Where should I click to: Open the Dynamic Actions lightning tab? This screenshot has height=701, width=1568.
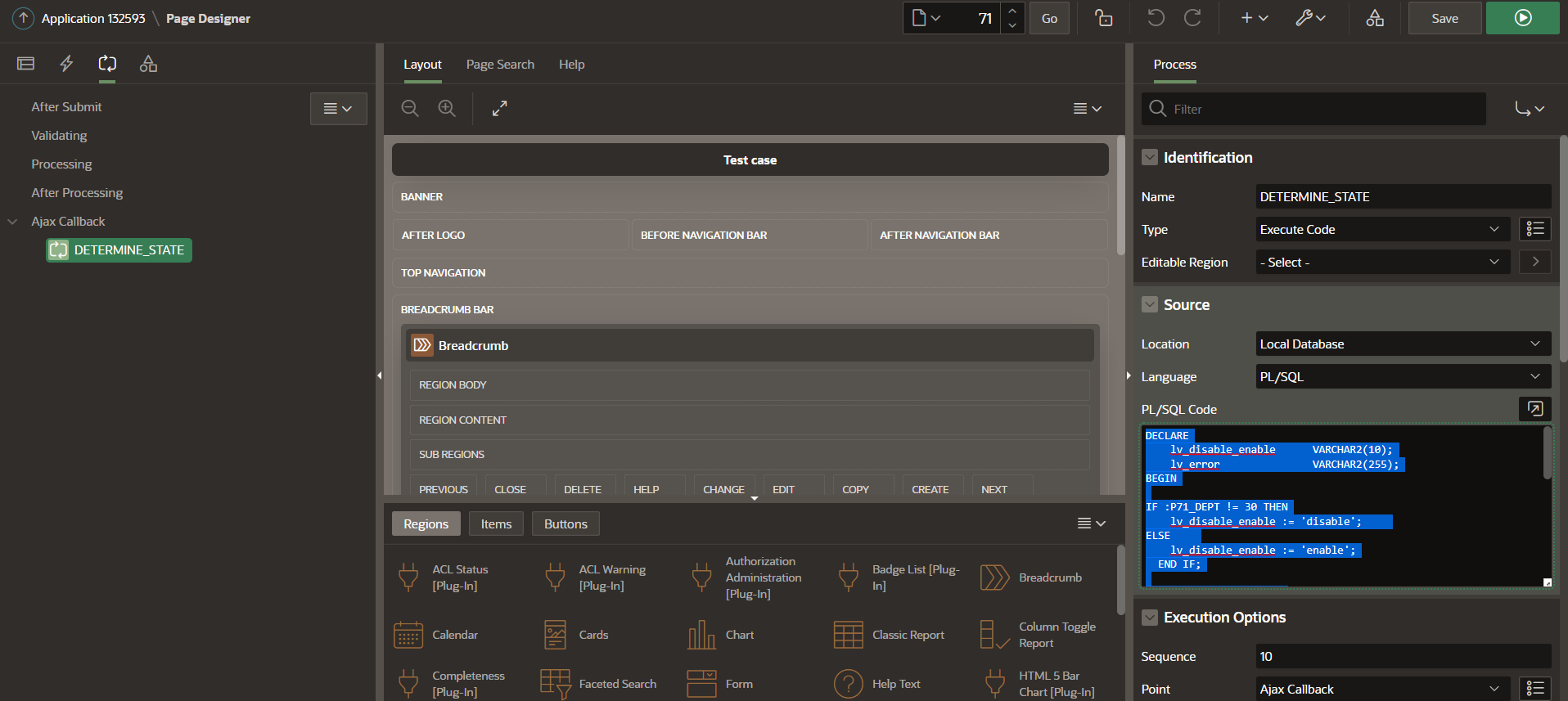pyautogui.click(x=66, y=64)
